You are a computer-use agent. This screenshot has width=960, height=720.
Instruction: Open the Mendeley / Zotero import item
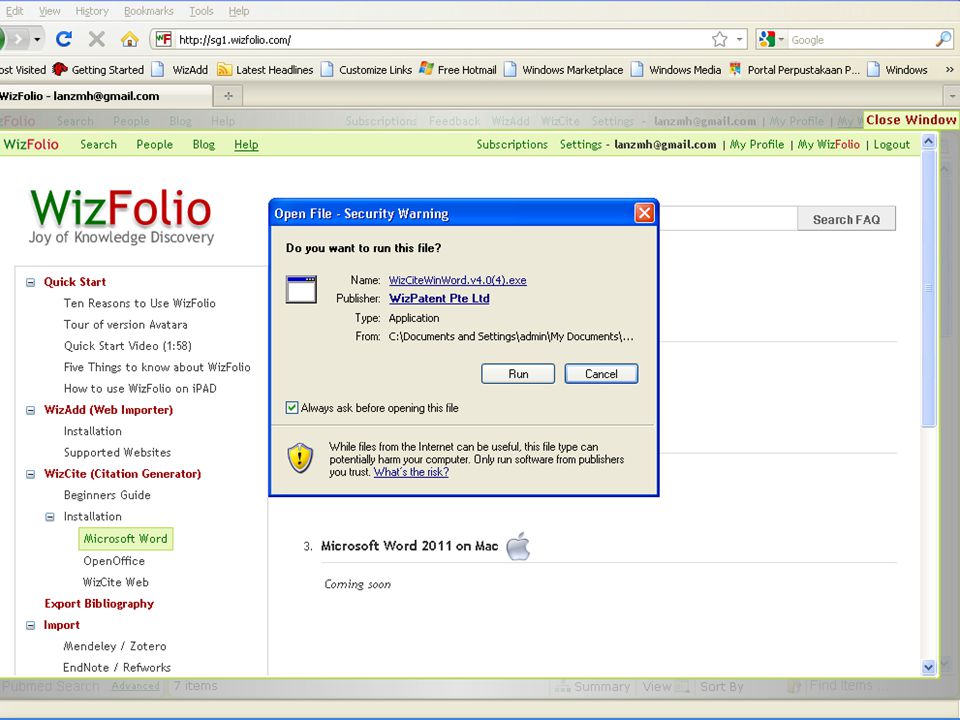(114, 646)
